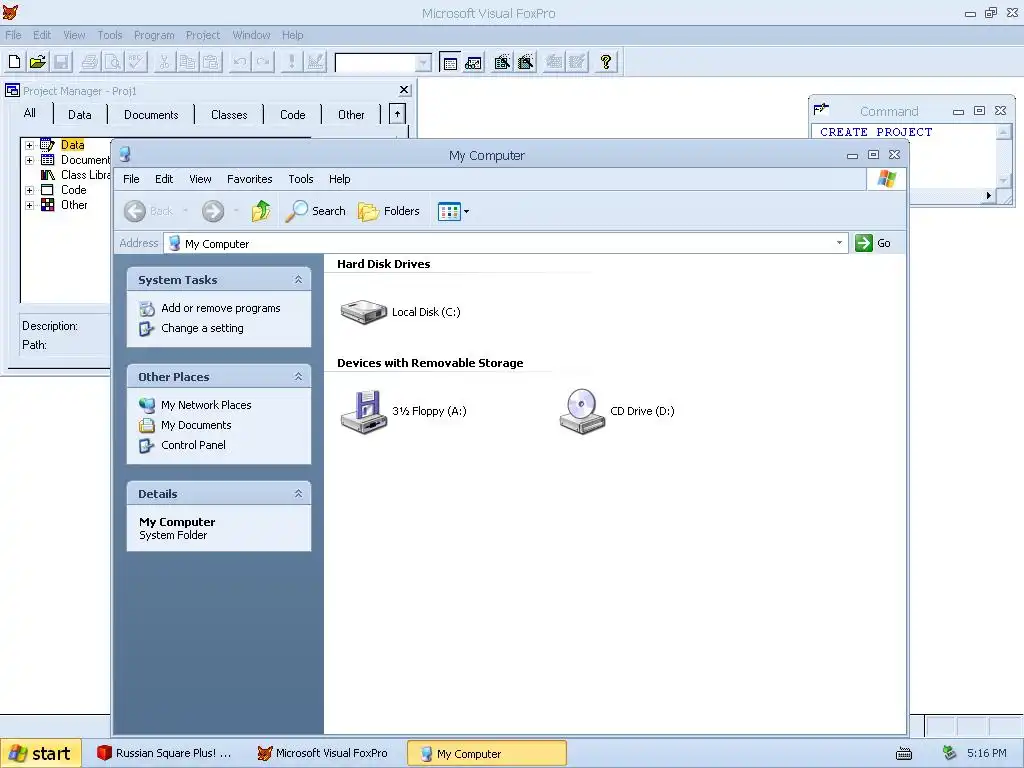Click Change a setting link
Viewport: 1024px width, 768px height.
click(202, 328)
